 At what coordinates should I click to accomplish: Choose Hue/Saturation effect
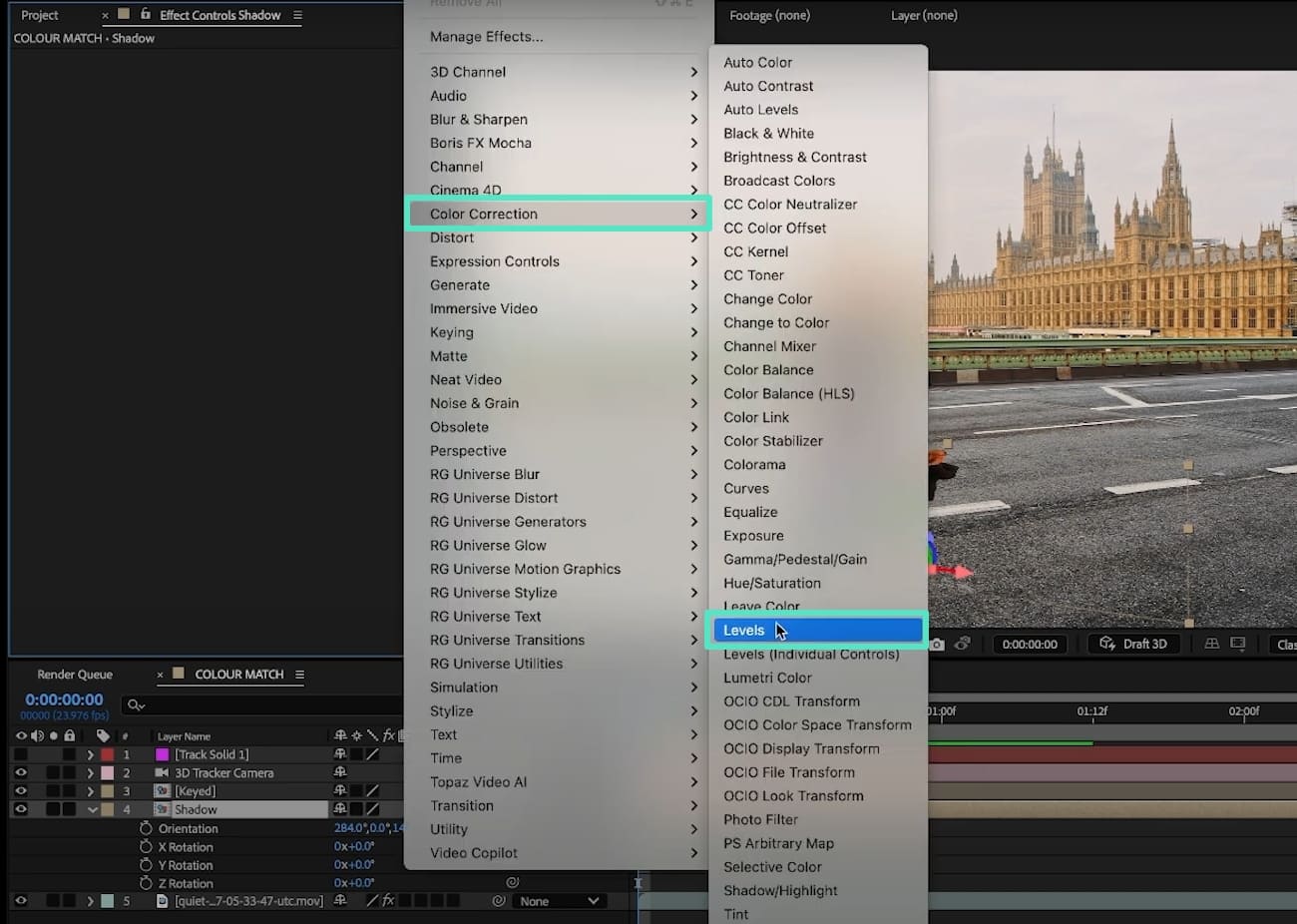[x=818, y=583]
